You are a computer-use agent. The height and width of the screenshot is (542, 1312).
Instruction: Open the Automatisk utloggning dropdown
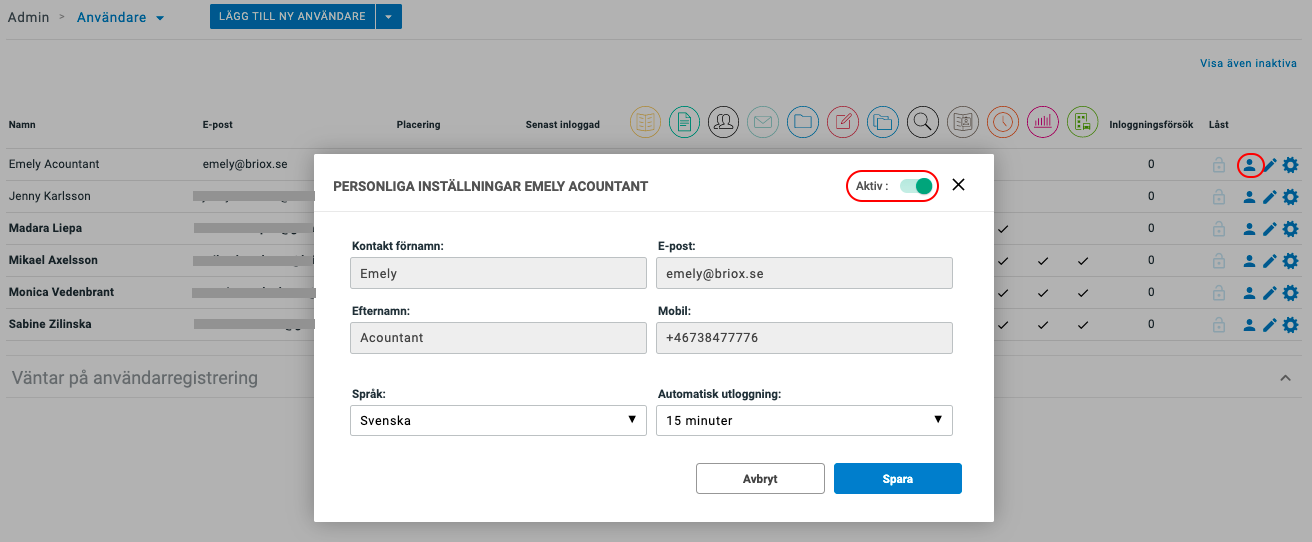pos(804,421)
